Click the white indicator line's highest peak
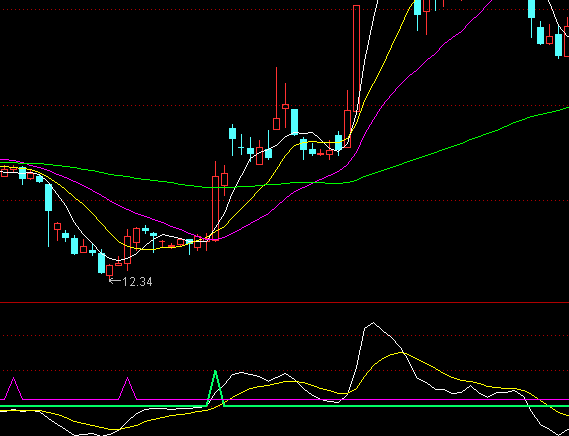Viewport: 569px width, 436px height. (x=373, y=323)
